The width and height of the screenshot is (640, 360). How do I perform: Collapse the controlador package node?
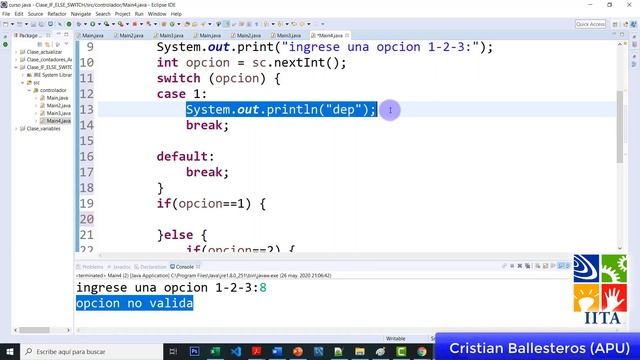pos(29,90)
